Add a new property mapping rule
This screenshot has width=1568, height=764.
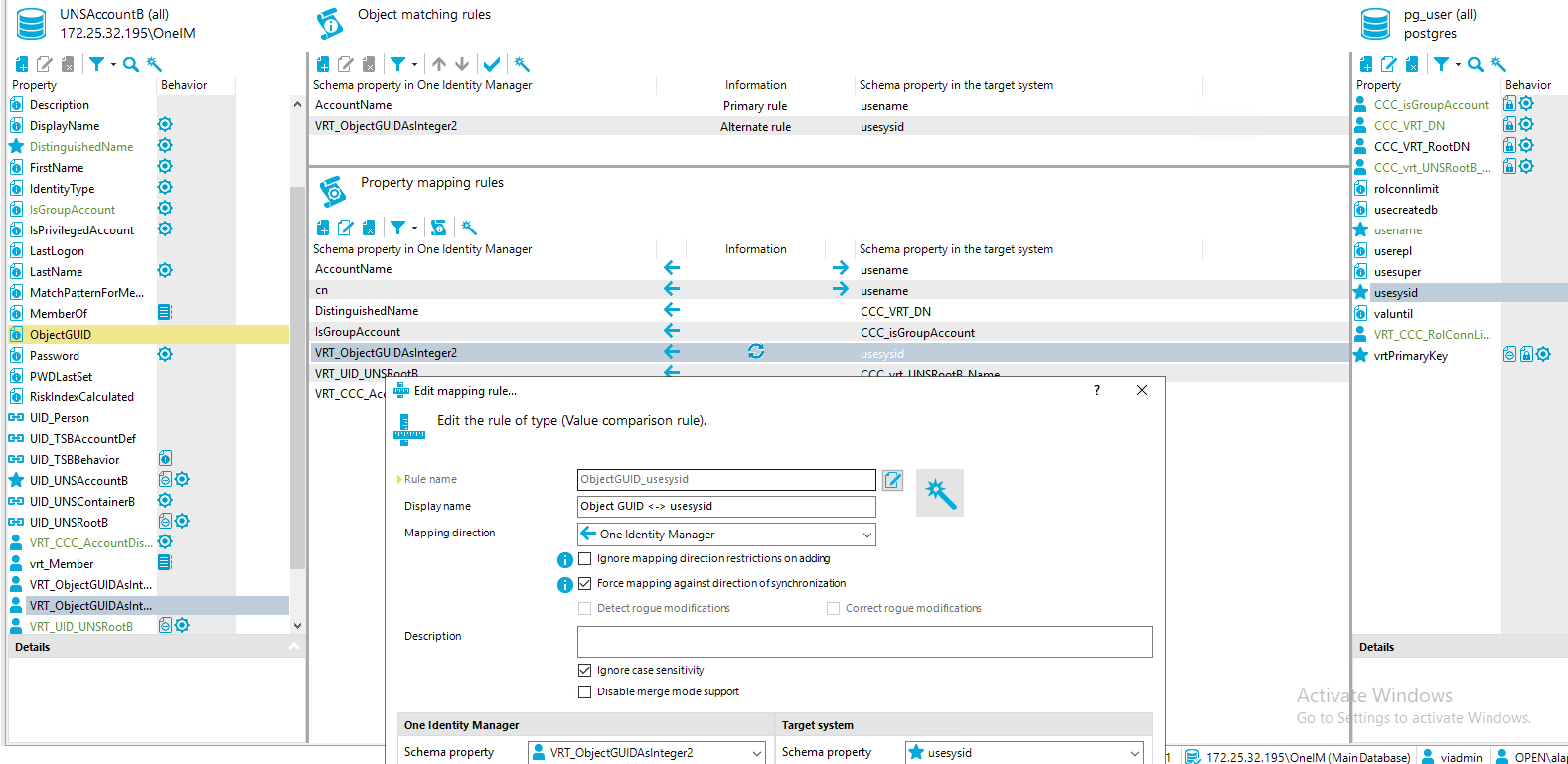(323, 228)
